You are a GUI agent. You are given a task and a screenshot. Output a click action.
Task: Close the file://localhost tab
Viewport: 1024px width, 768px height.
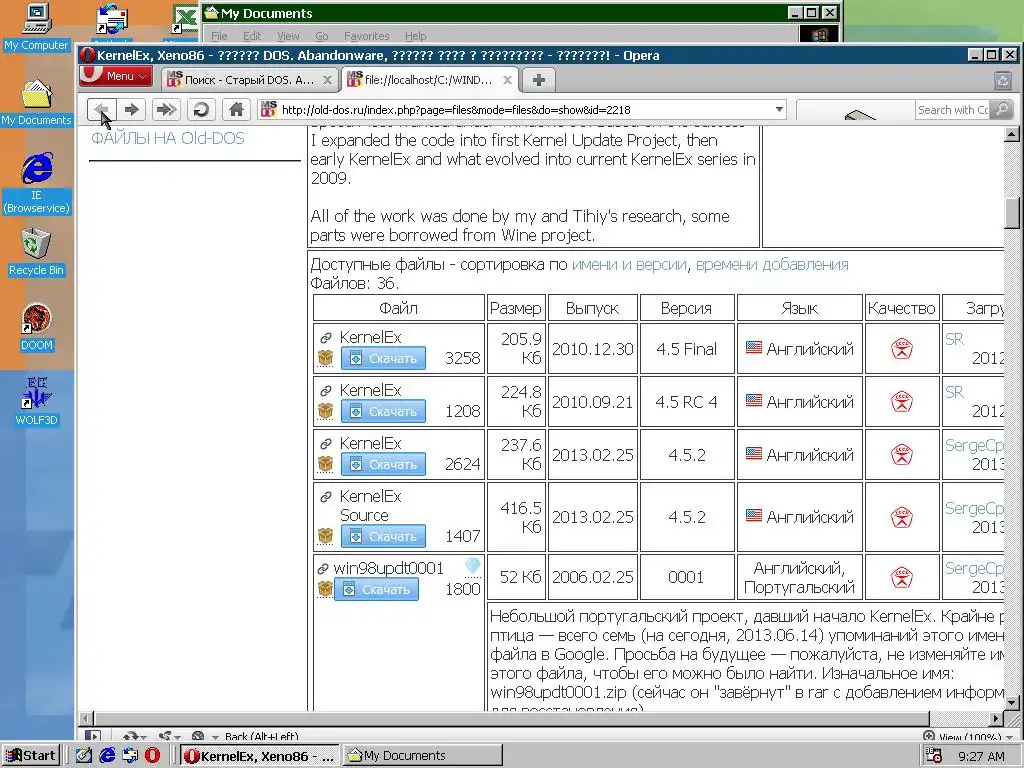coord(507,80)
